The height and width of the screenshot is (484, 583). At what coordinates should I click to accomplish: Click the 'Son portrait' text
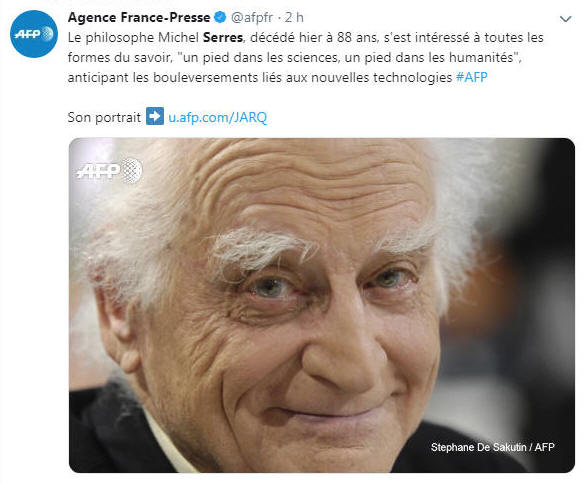click(104, 117)
